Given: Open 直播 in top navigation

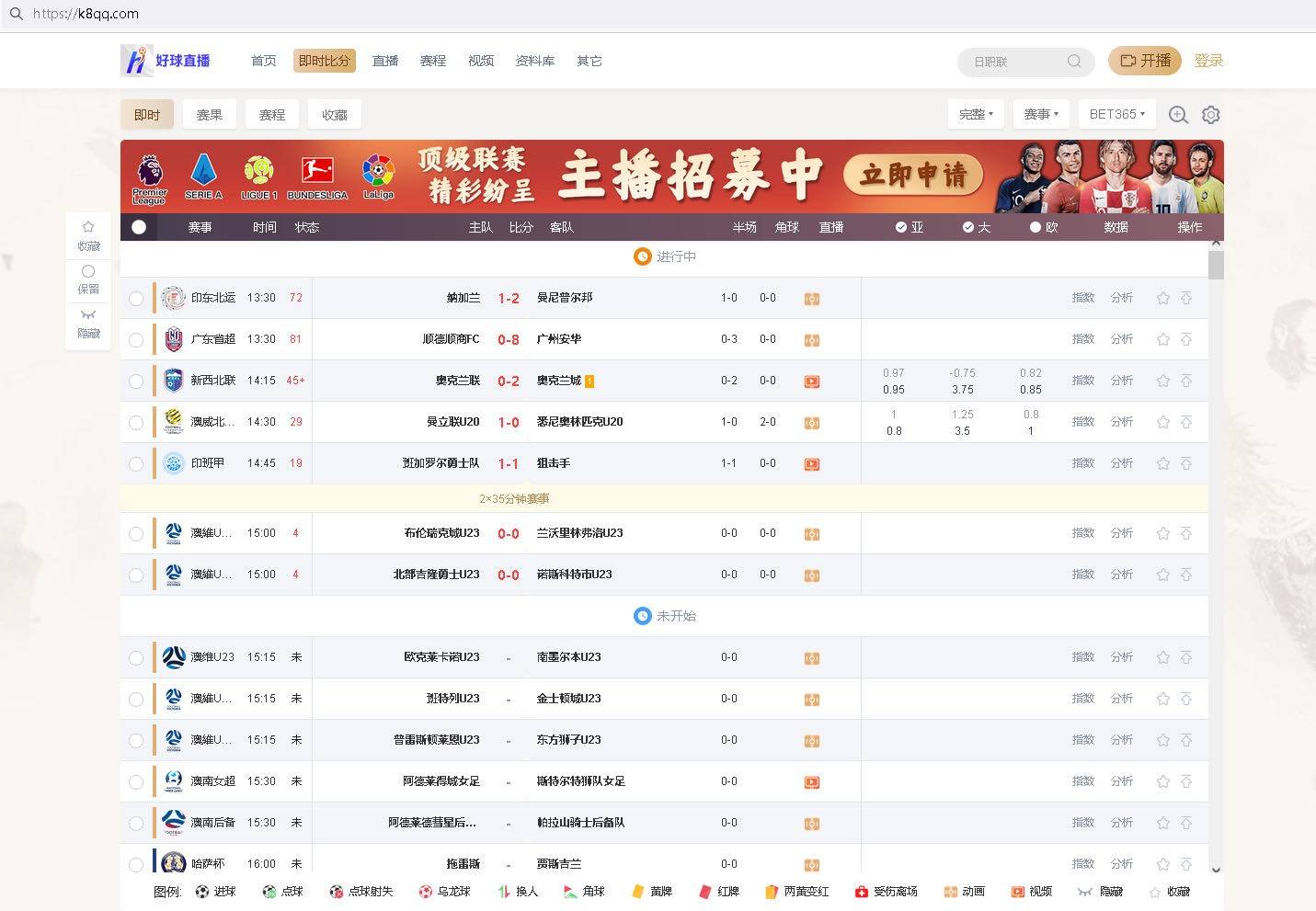Looking at the screenshot, I should 385,61.
